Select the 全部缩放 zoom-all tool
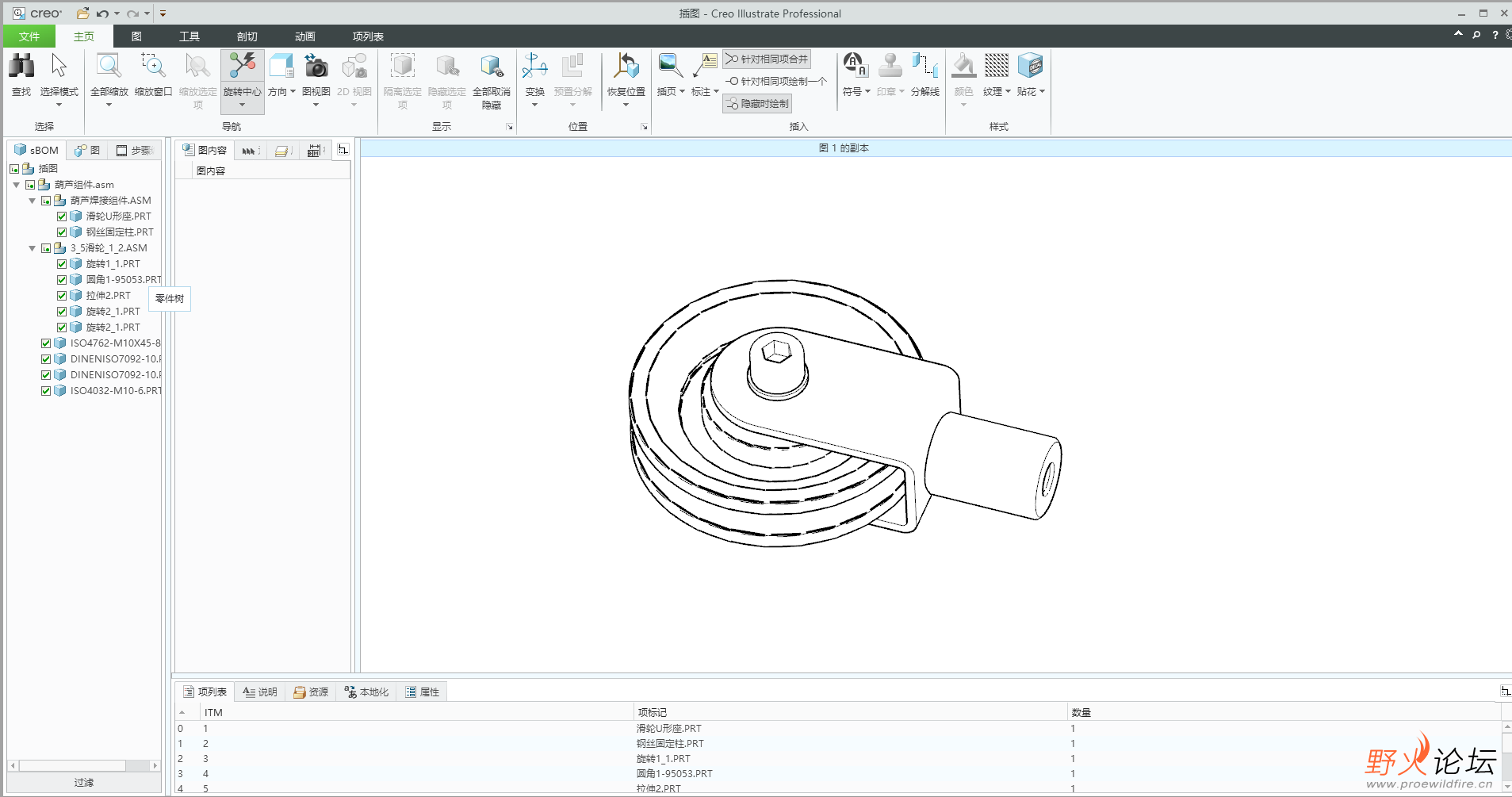 [x=109, y=67]
